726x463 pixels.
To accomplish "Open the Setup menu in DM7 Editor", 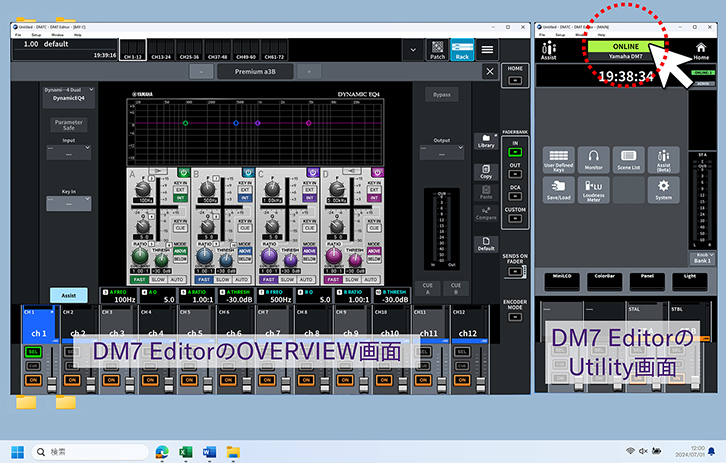I will point(37,34).
